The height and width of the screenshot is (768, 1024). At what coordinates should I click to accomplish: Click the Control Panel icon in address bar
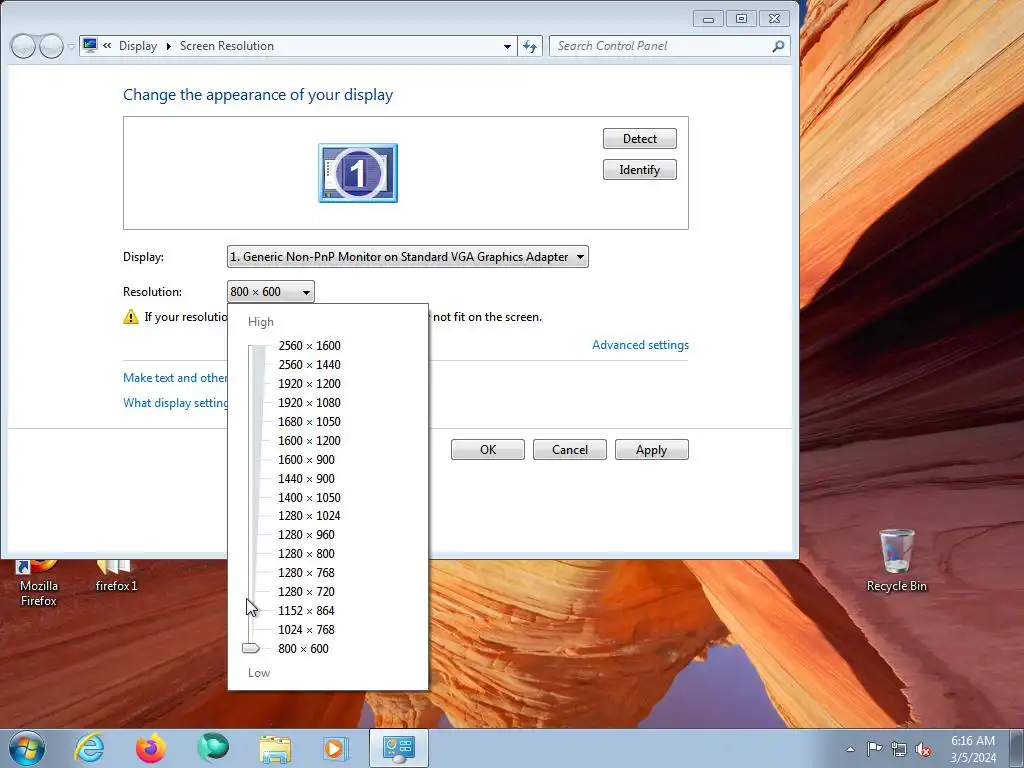coord(90,46)
